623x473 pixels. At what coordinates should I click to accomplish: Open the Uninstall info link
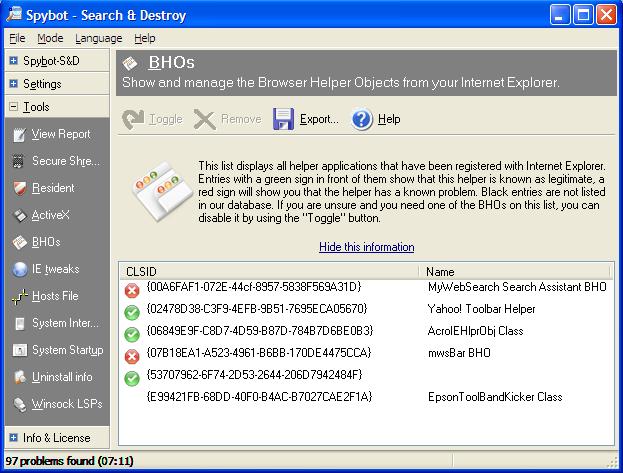pyautogui.click(x=62, y=377)
